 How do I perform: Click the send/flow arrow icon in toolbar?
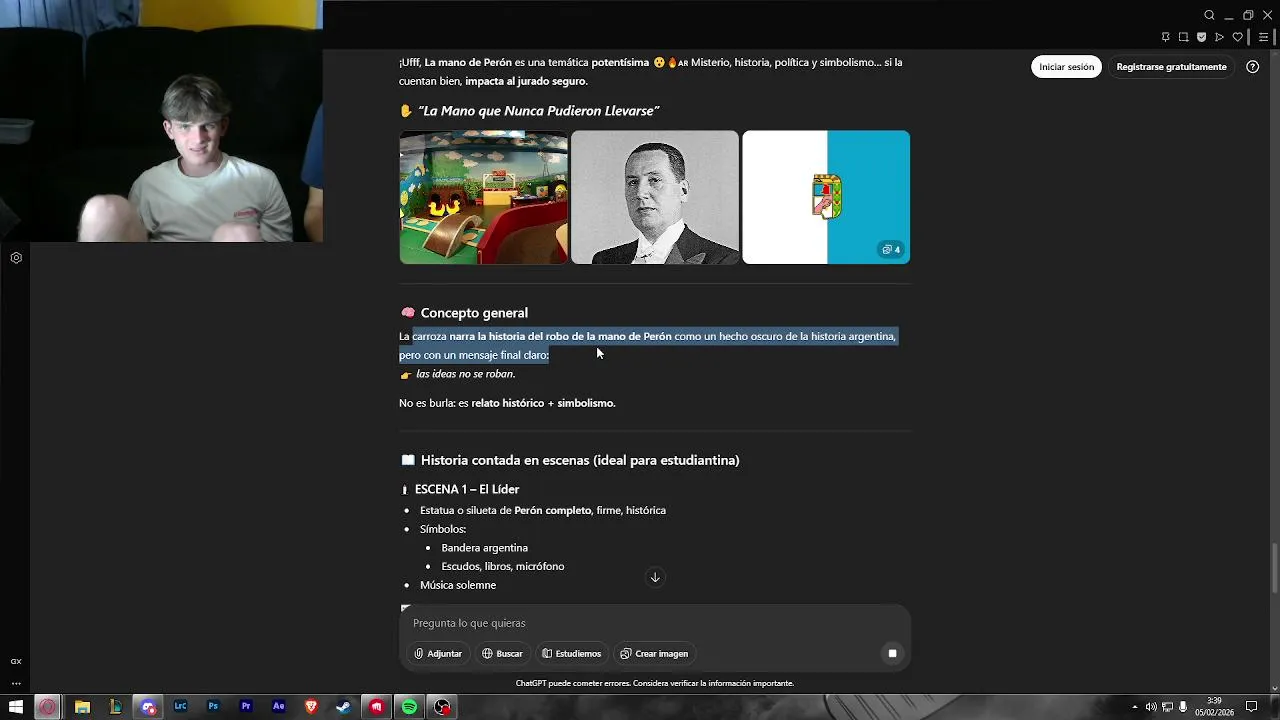pos(1219,37)
